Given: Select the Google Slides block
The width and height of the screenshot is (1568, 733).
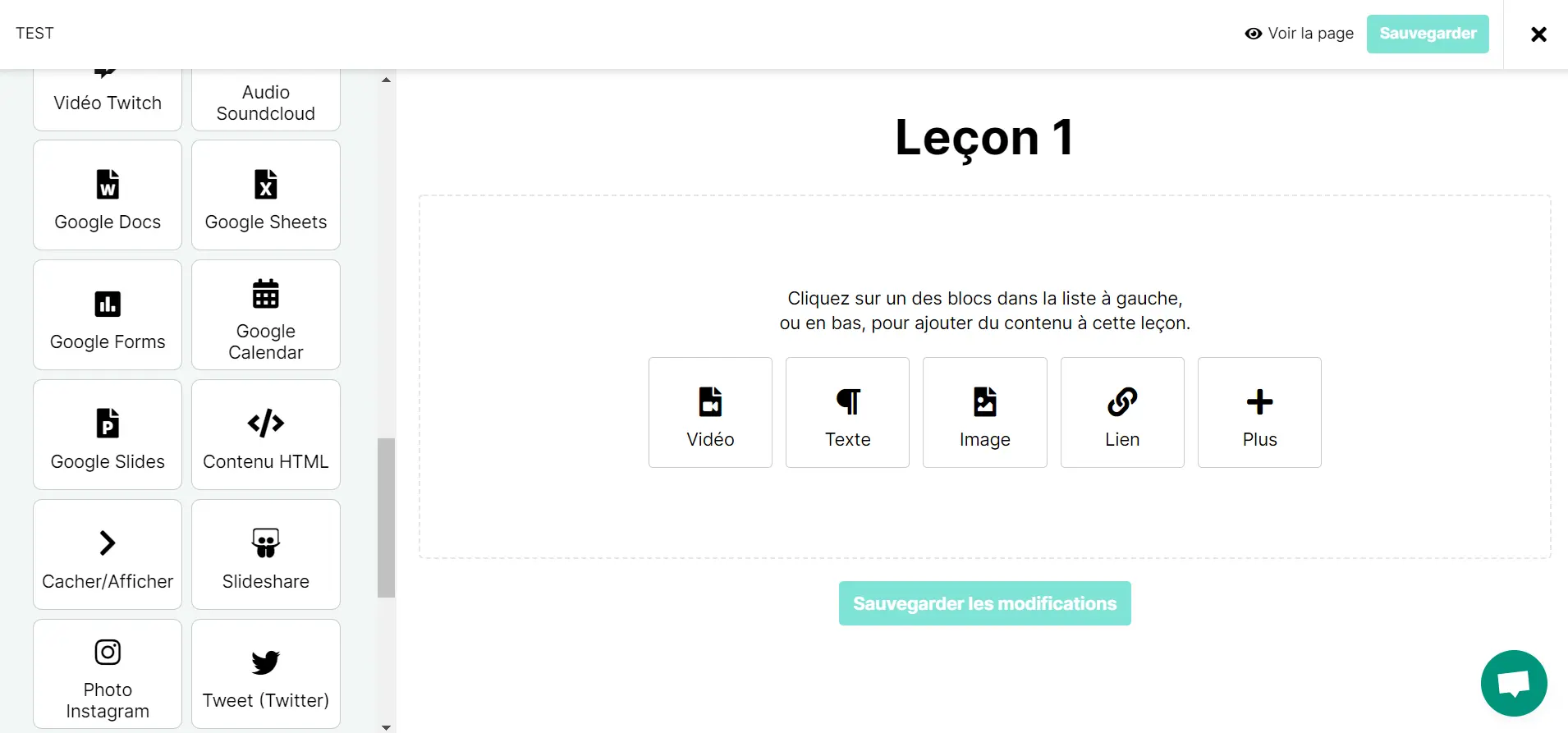Looking at the screenshot, I should [107, 435].
